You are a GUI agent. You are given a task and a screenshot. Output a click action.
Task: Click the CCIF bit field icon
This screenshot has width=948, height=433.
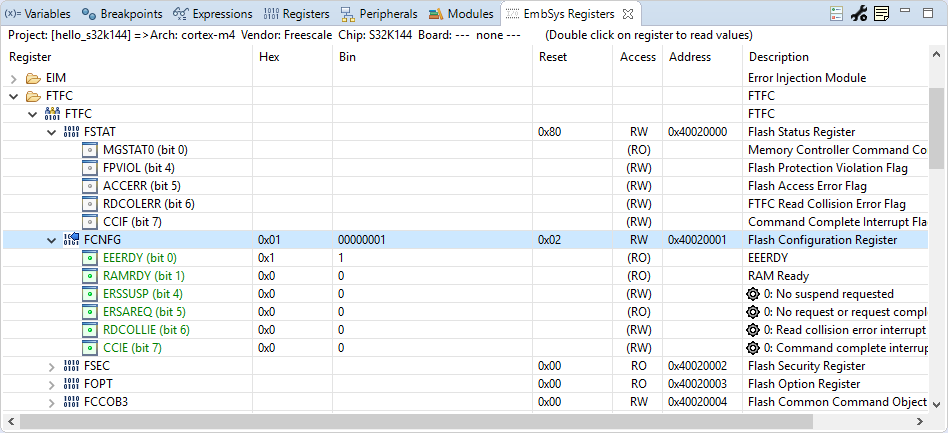pos(89,222)
